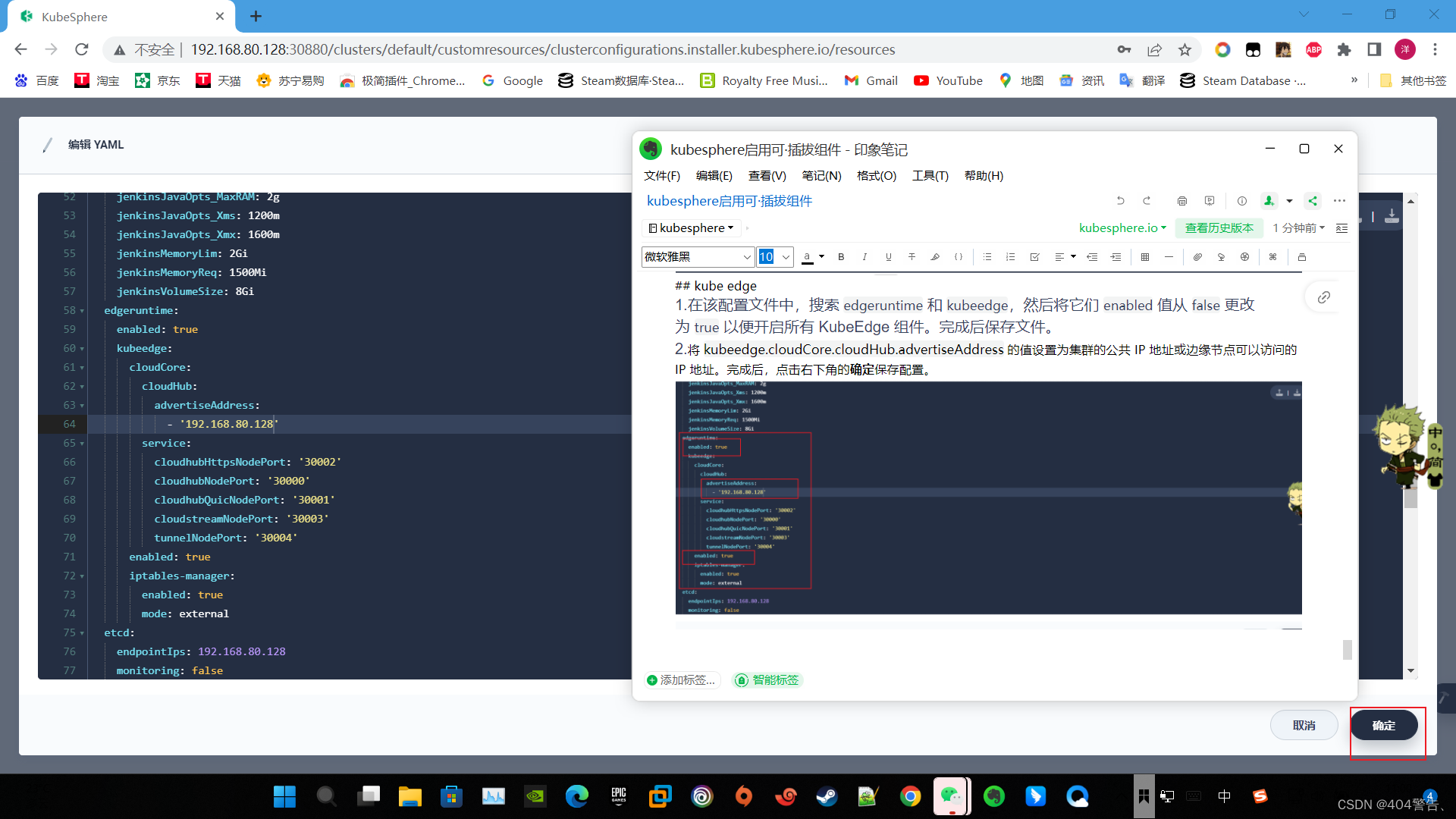Image resolution: width=1456 pixels, height=819 pixels.
Task: Open note info icon
Action: (x=1241, y=201)
